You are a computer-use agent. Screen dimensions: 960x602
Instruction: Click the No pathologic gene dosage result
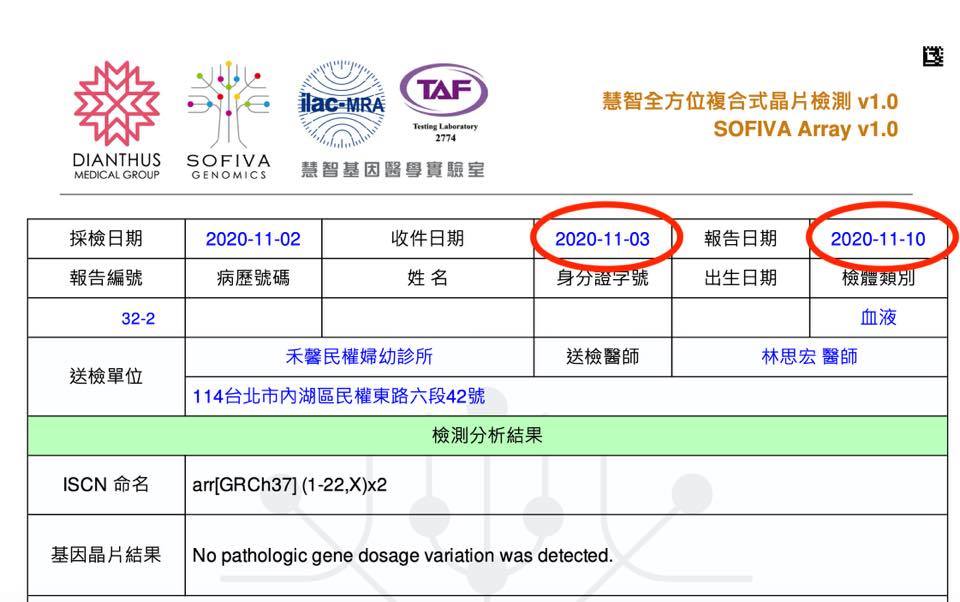pos(402,554)
